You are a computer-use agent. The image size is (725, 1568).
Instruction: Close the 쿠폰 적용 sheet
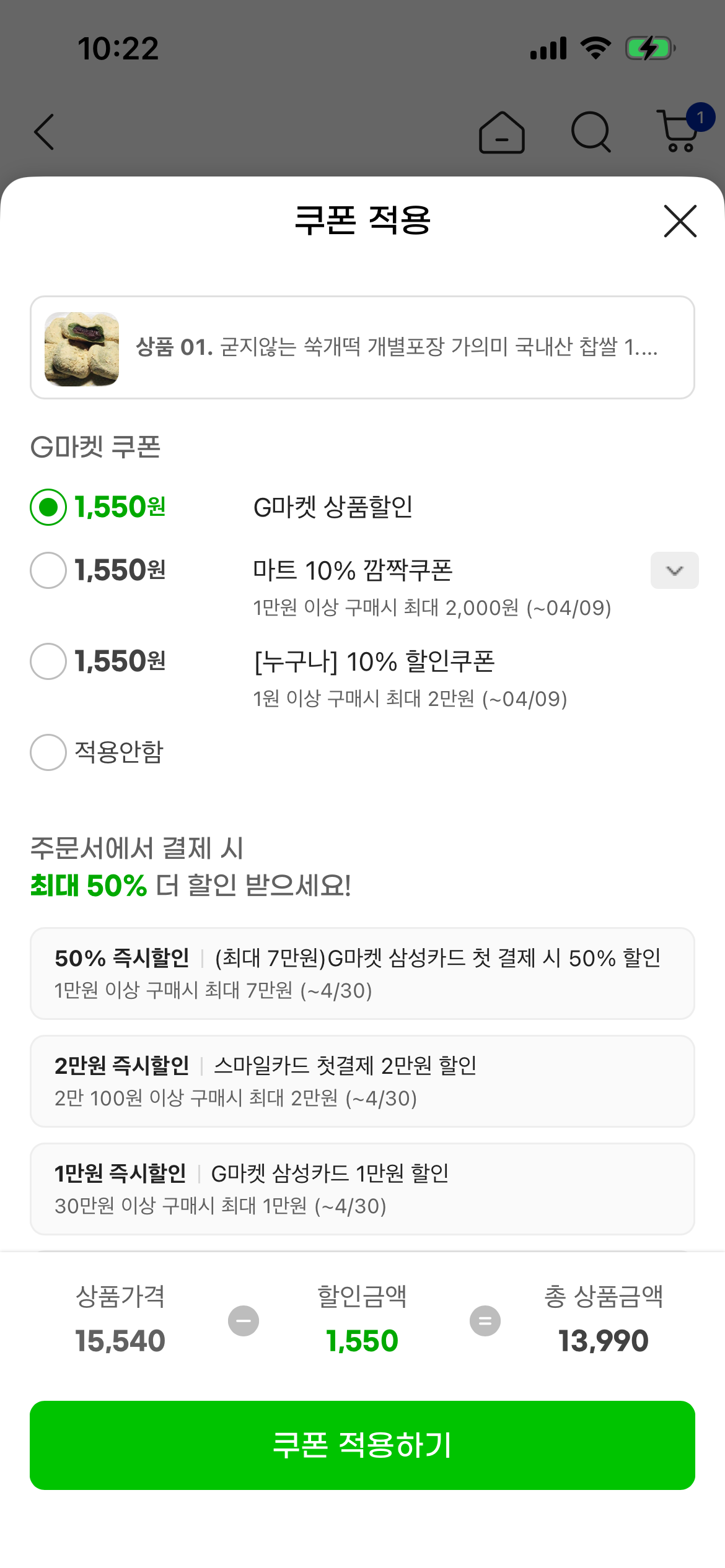(680, 221)
